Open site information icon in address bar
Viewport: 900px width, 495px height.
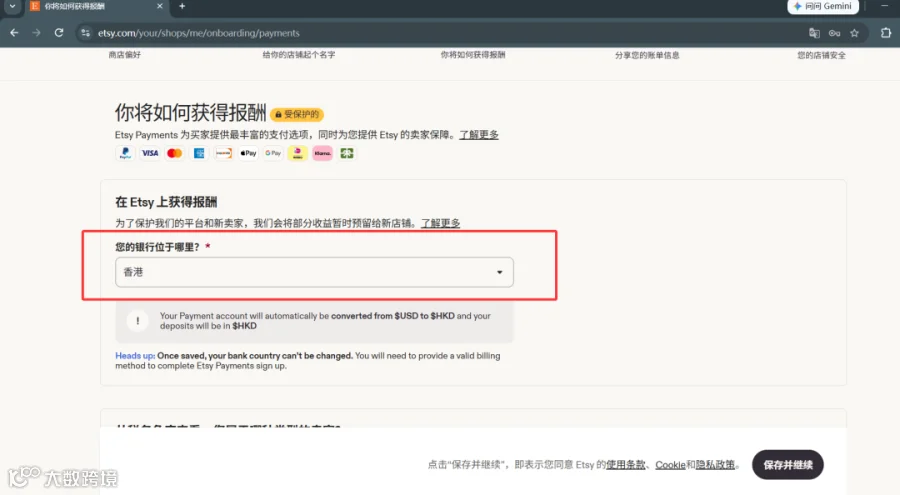point(86,33)
